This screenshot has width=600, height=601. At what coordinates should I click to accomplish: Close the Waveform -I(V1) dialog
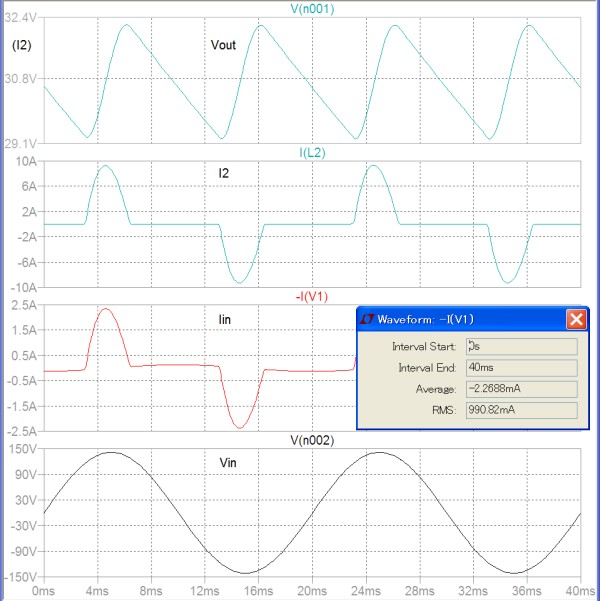click(x=576, y=319)
